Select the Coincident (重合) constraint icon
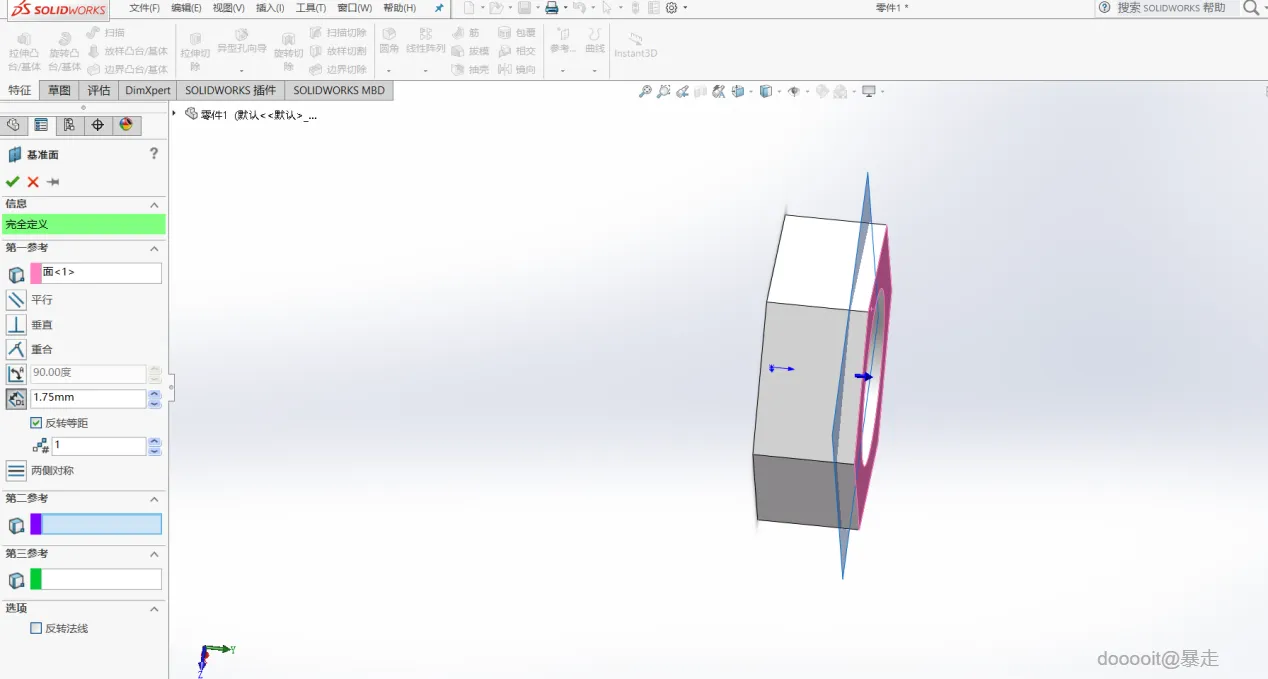The image size is (1268, 679). pyautogui.click(x=16, y=349)
